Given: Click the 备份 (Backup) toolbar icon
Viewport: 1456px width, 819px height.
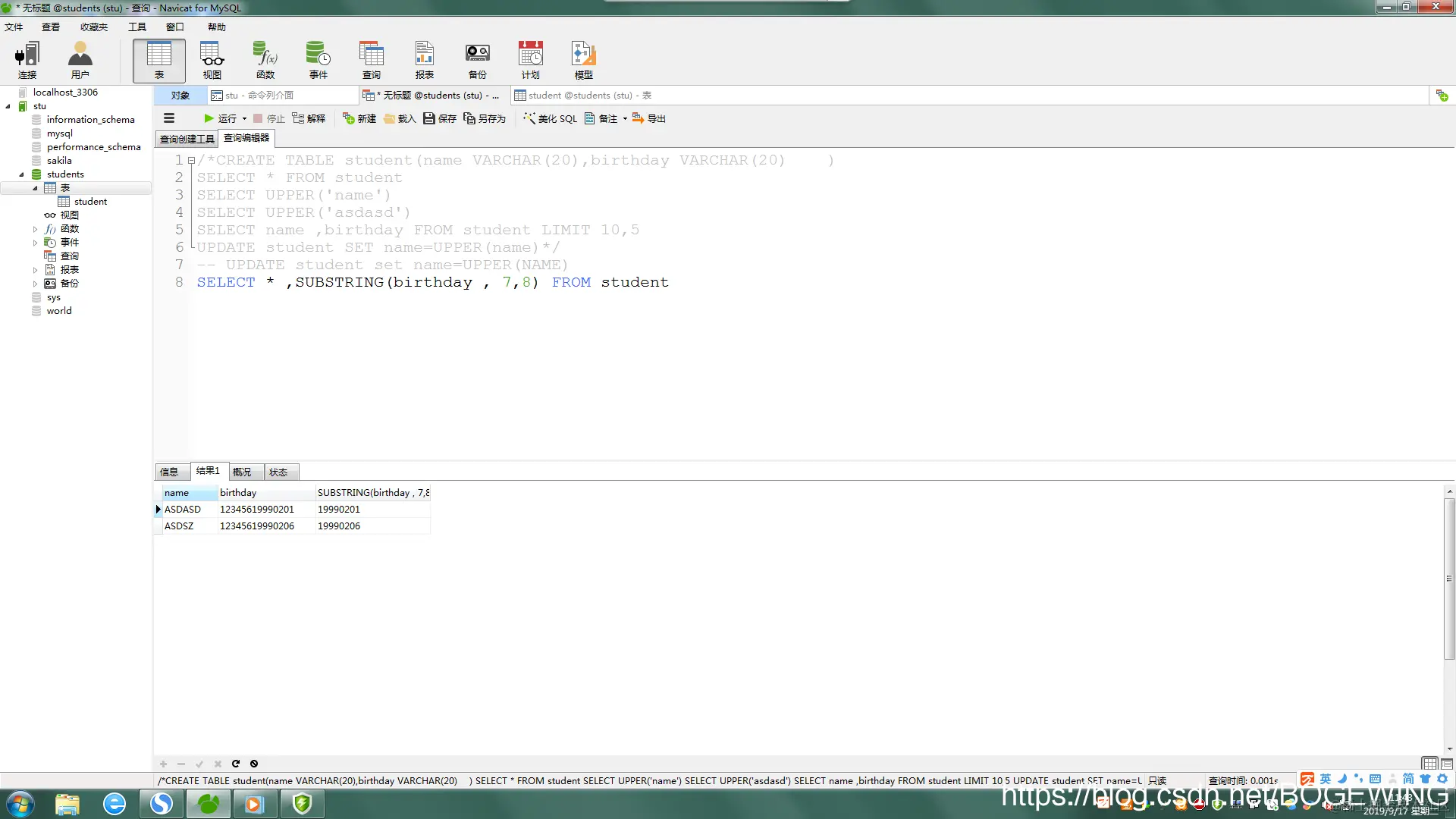Looking at the screenshot, I should tap(477, 60).
